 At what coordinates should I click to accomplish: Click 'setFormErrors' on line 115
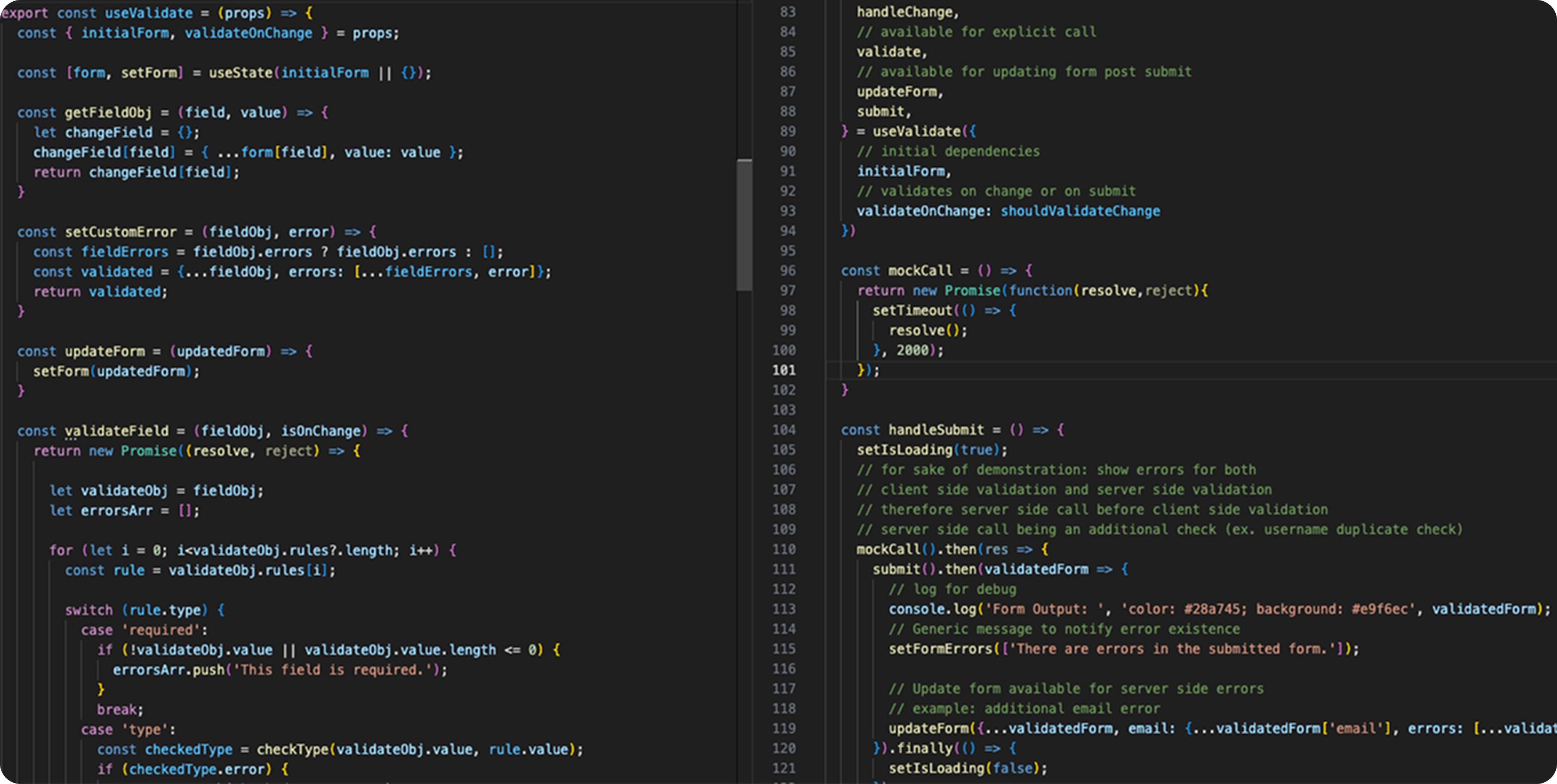pyautogui.click(x=940, y=649)
